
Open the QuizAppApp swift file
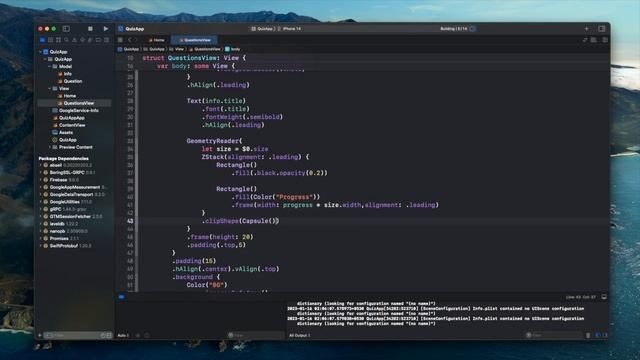click(69, 118)
